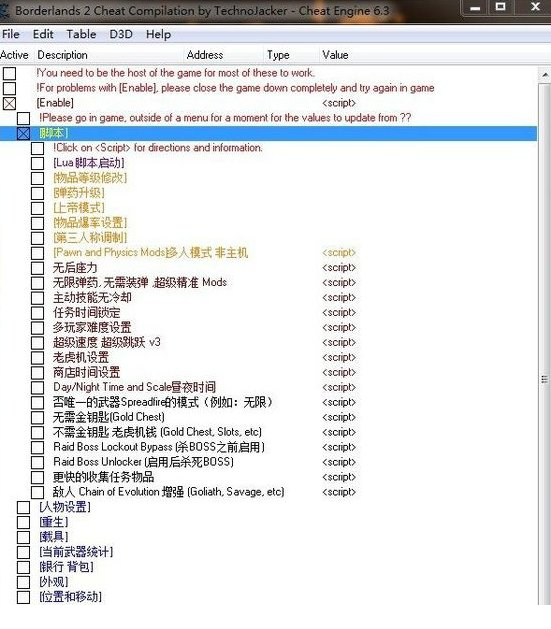Expand the [外观] group checkbox
Screen dimensions: 551x629
coord(23,582)
